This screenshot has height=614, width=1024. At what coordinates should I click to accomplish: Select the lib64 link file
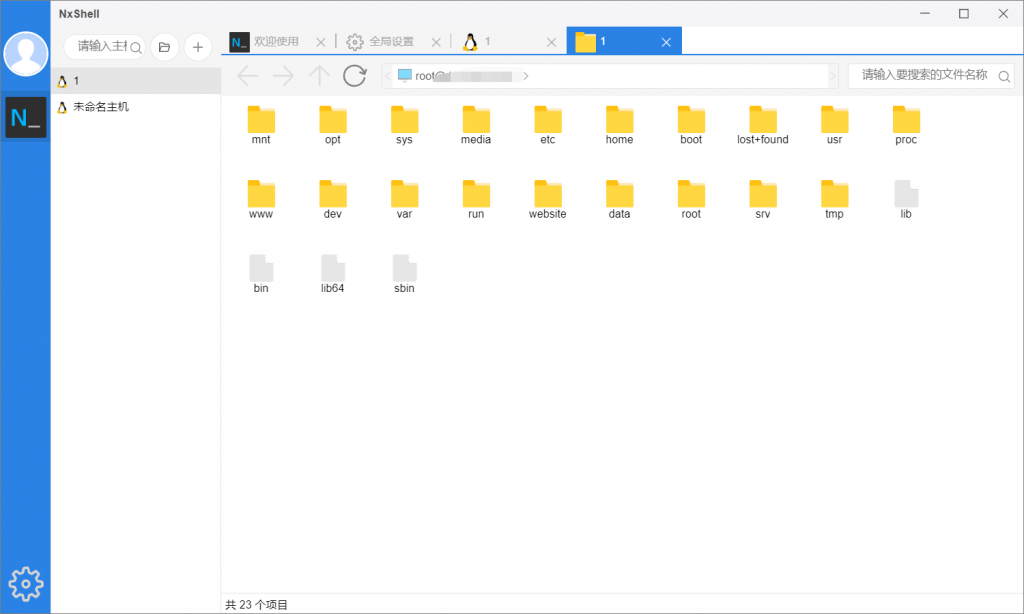332,274
